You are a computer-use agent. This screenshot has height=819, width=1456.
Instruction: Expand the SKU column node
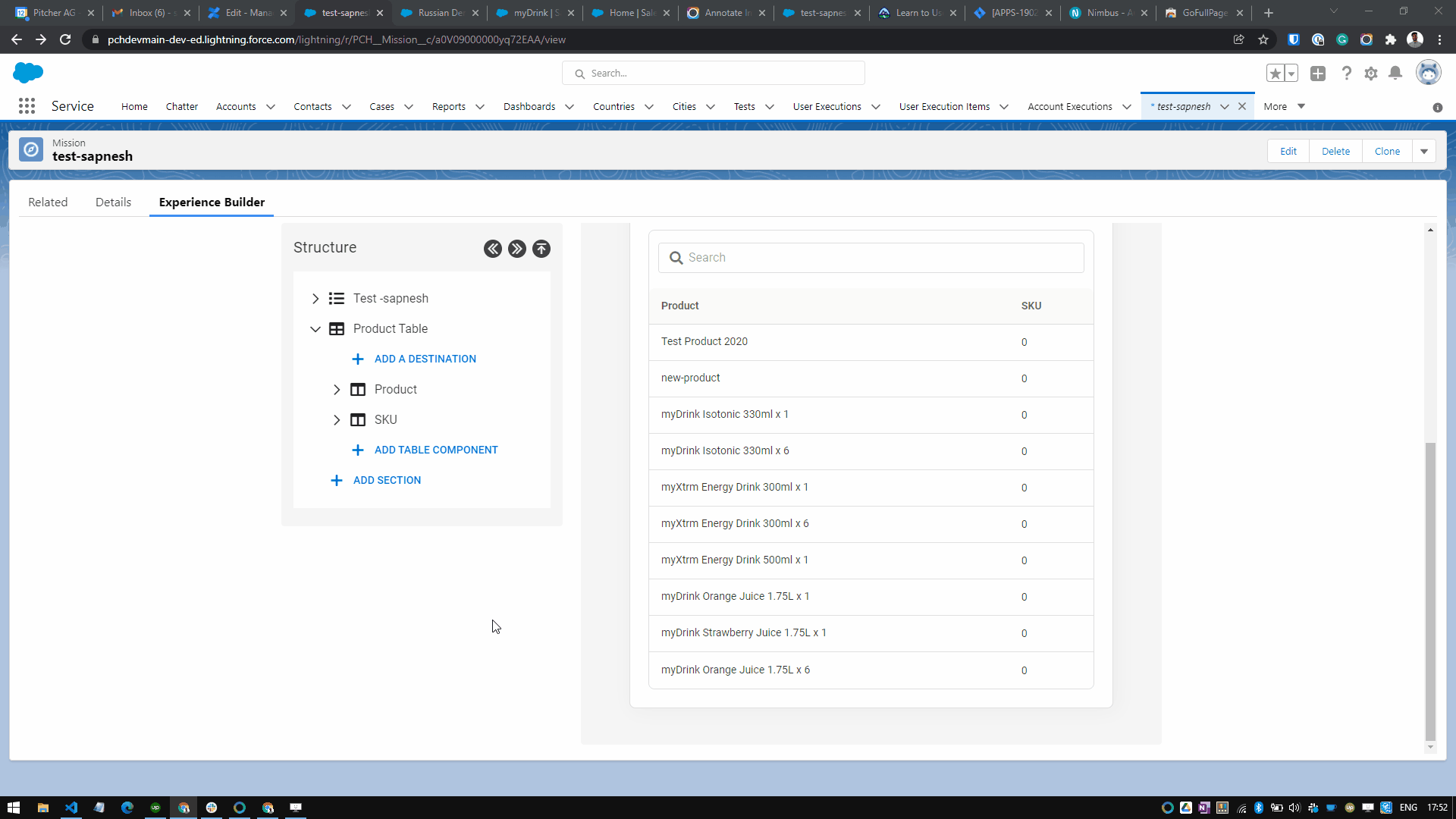point(337,420)
